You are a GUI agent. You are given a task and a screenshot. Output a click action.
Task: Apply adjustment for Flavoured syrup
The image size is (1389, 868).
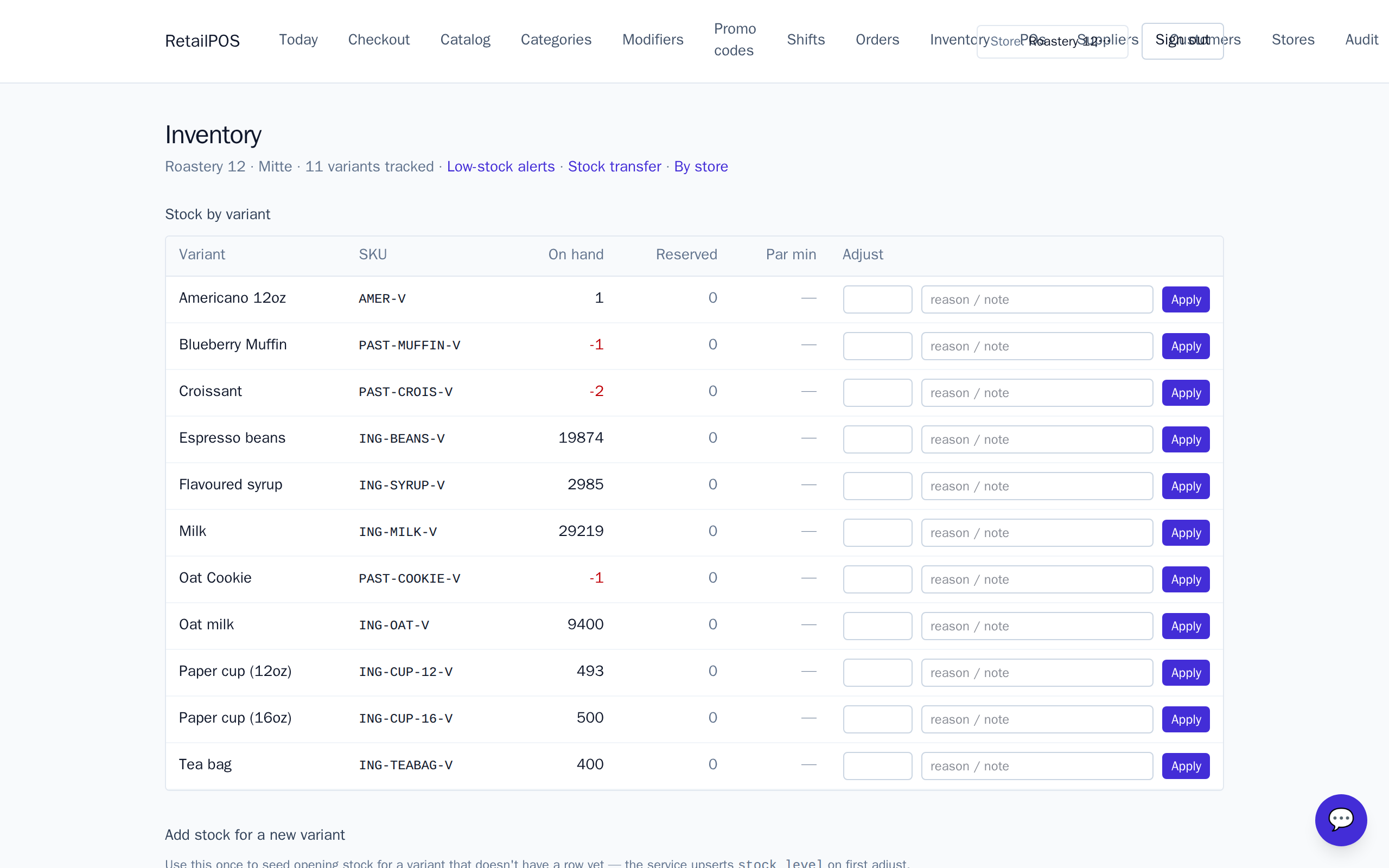click(1186, 486)
